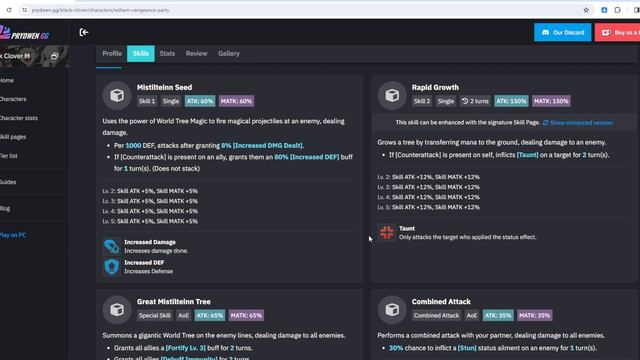Click the Combined Attack skill icon
The height and width of the screenshot is (360, 640).
(x=392, y=310)
